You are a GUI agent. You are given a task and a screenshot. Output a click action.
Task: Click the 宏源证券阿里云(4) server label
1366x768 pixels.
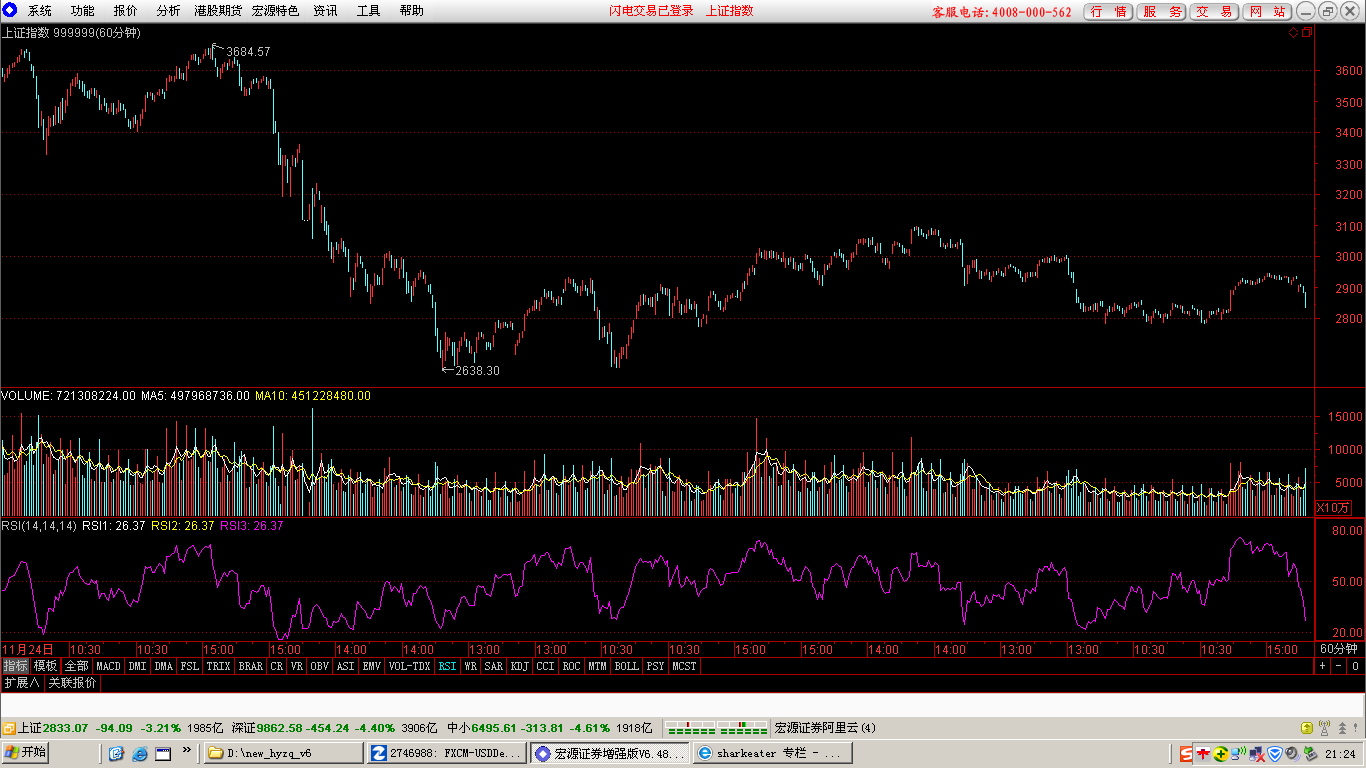825,728
